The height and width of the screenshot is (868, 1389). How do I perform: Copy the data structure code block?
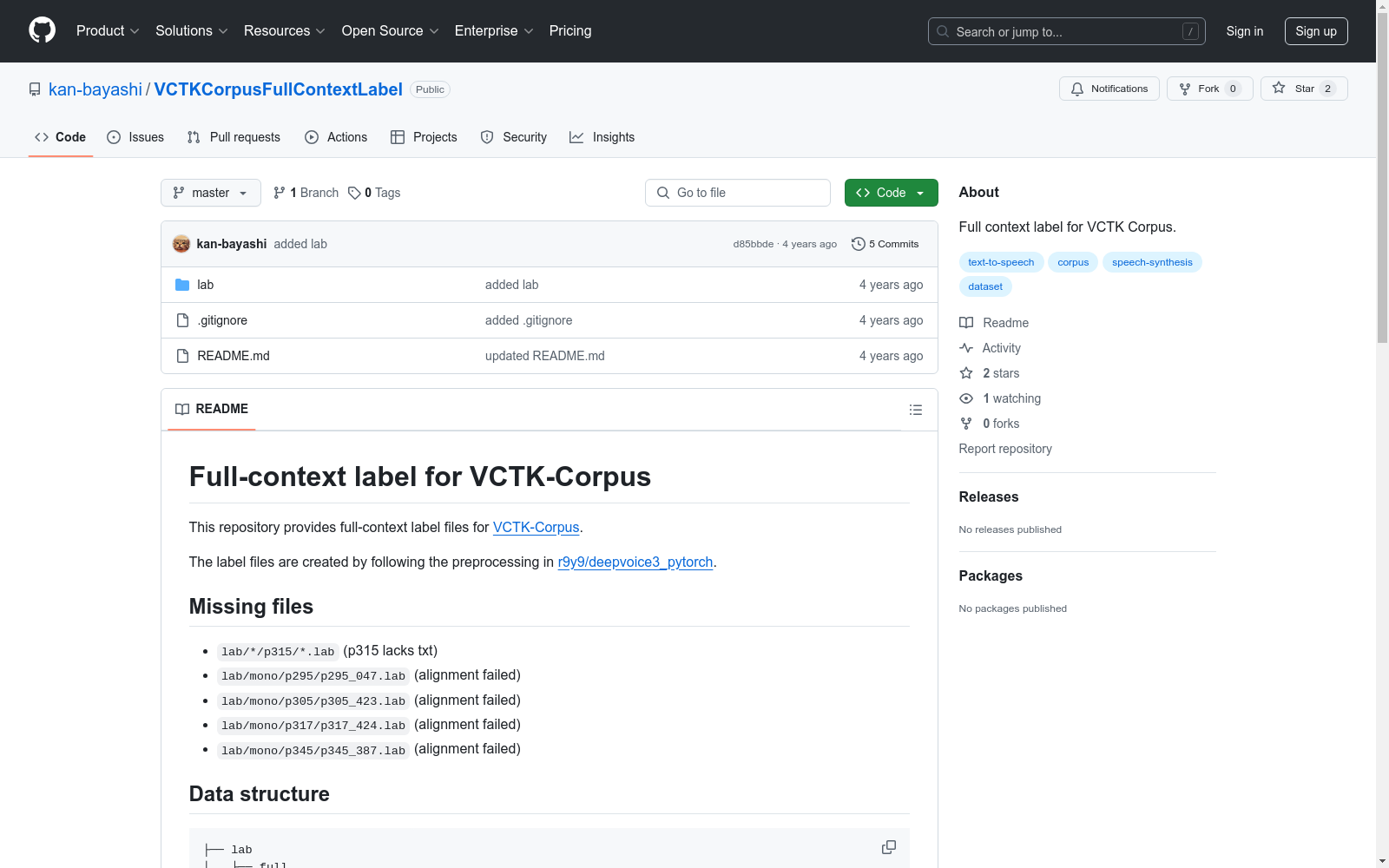coord(889,847)
